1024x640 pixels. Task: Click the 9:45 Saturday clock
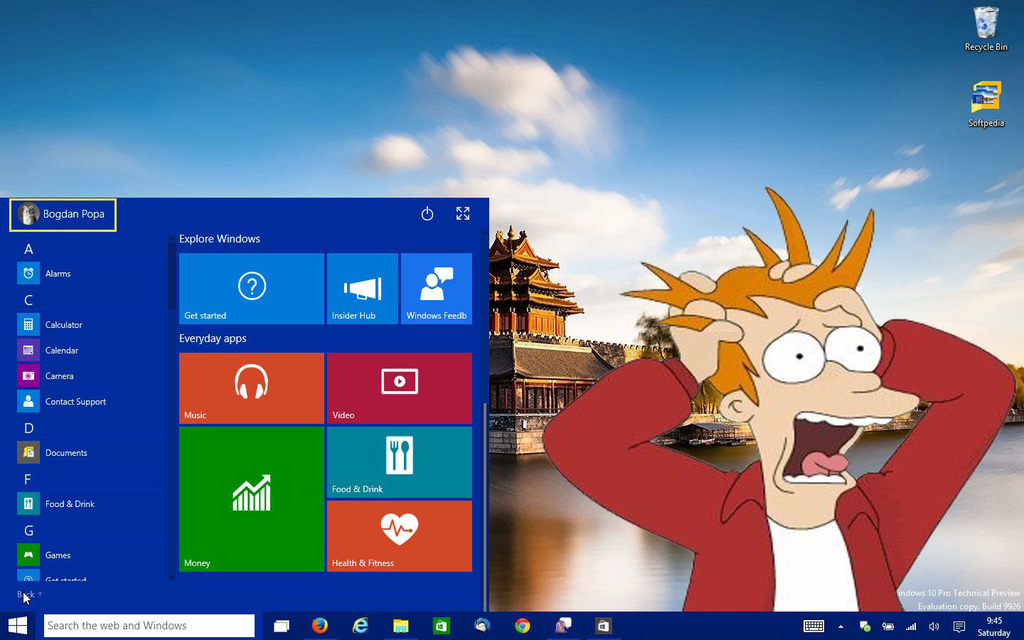tap(994, 626)
